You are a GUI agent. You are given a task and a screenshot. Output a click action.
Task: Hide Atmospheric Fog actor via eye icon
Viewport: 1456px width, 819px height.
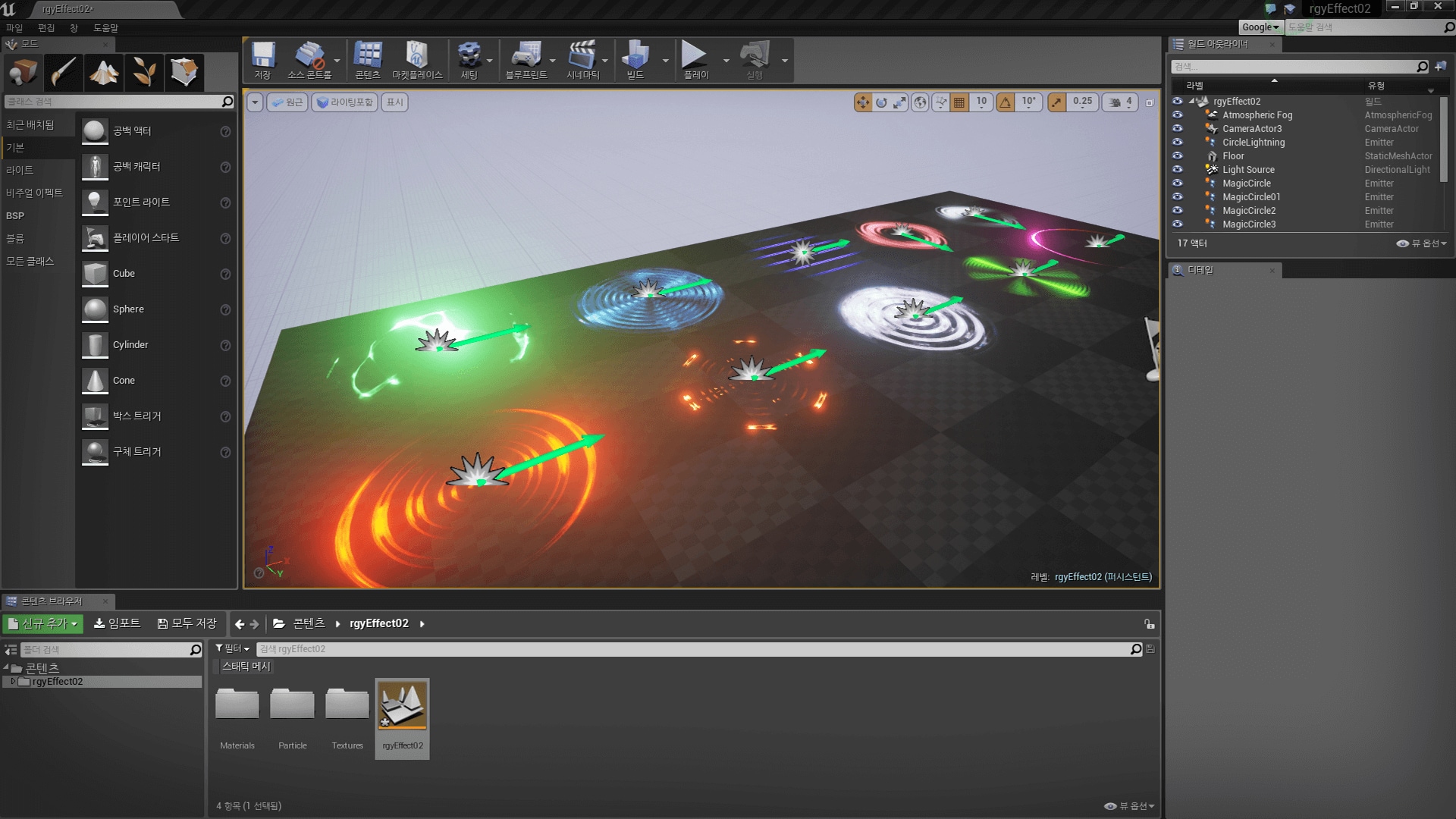(1177, 115)
